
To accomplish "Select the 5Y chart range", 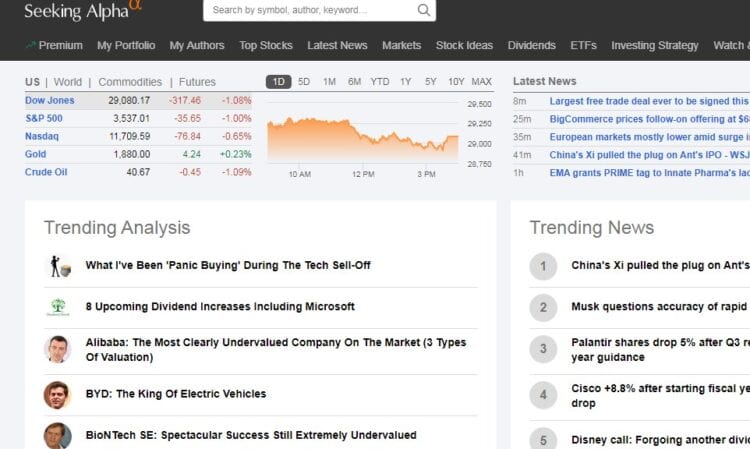I will point(430,82).
